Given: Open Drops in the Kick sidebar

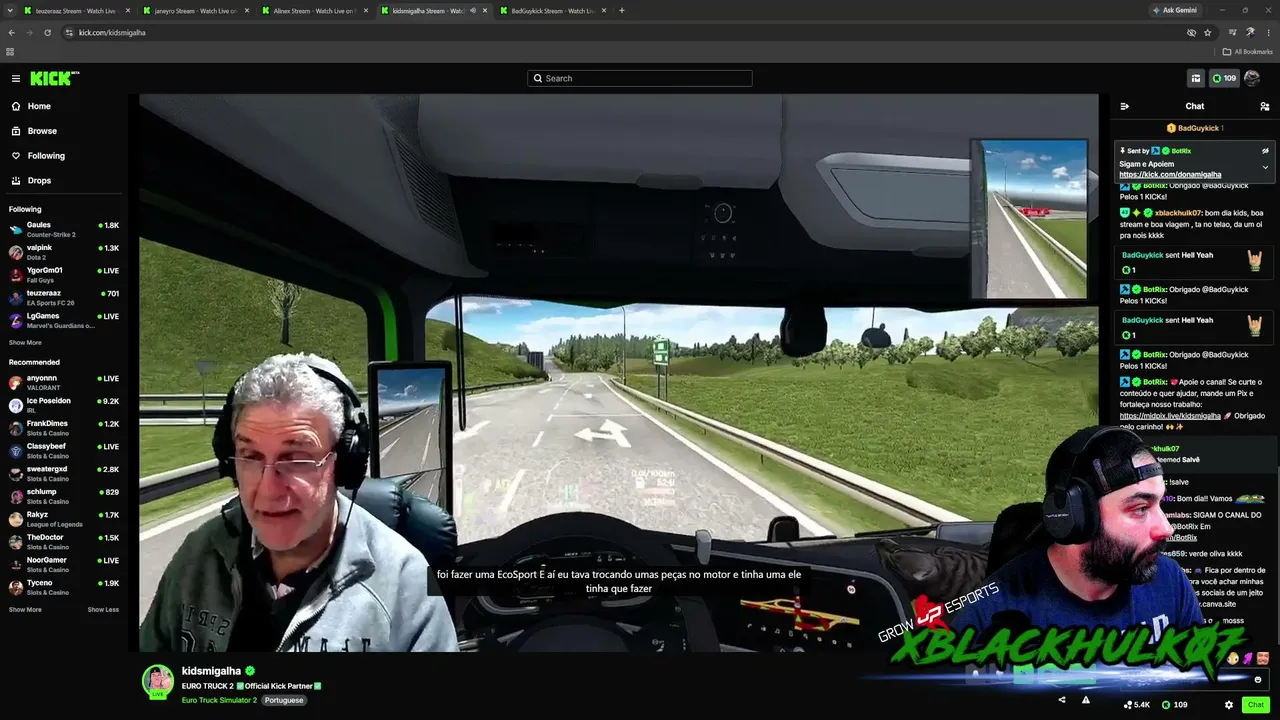Looking at the screenshot, I should tap(39, 181).
